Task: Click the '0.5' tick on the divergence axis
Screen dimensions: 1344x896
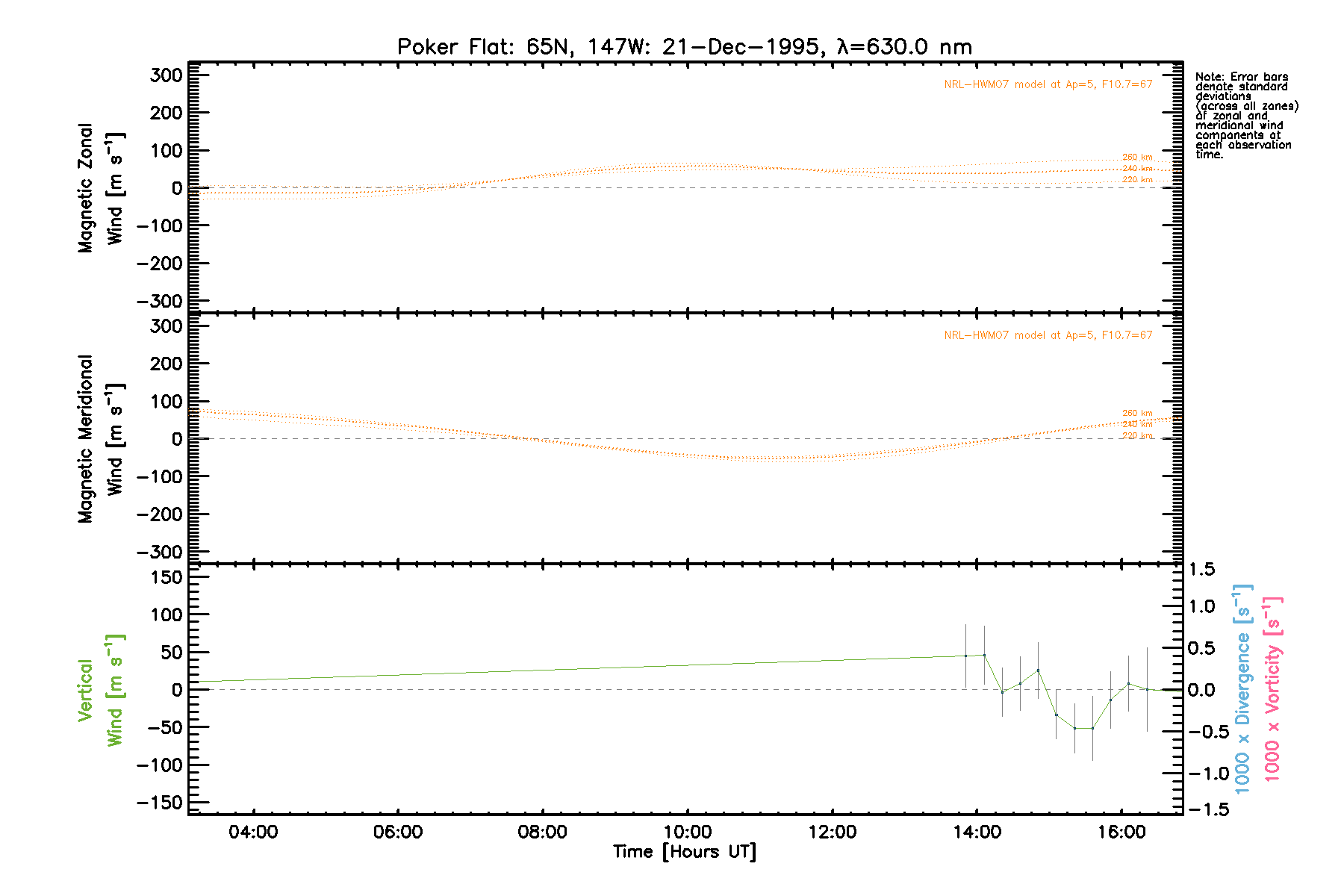Action: [1201, 648]
